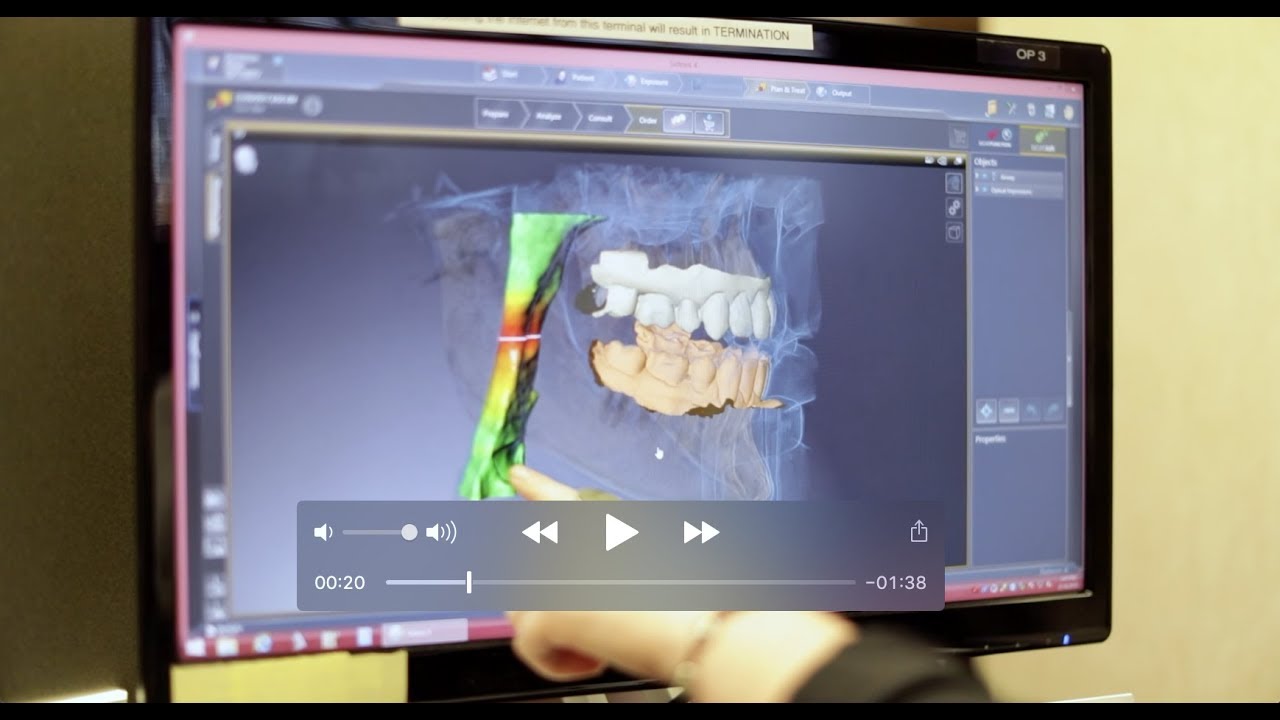Rewind the video
1280x720 pixels.
tap(540, 533)
